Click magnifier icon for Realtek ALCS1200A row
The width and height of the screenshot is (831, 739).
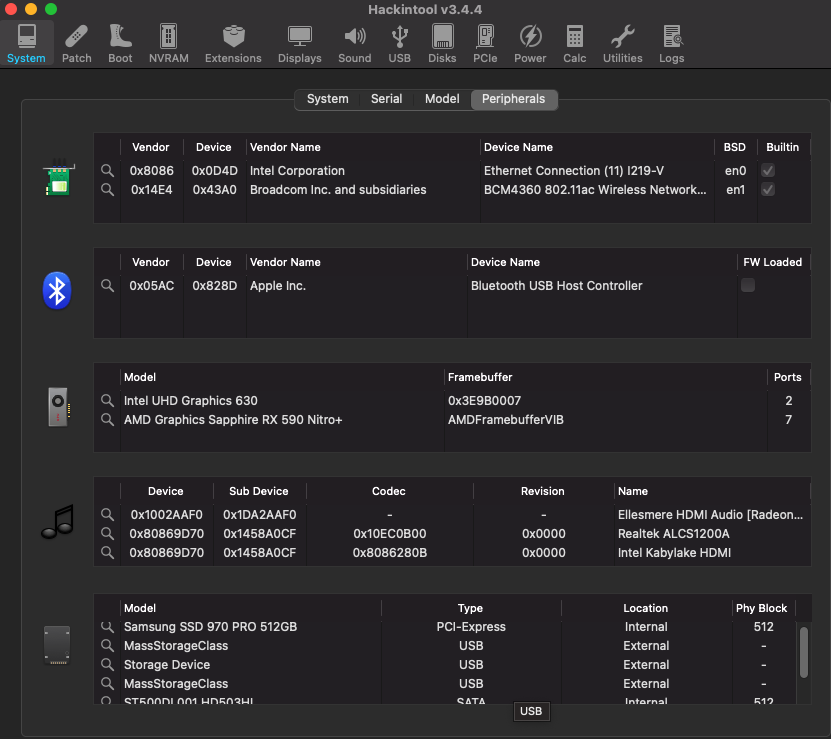[108, 533]
